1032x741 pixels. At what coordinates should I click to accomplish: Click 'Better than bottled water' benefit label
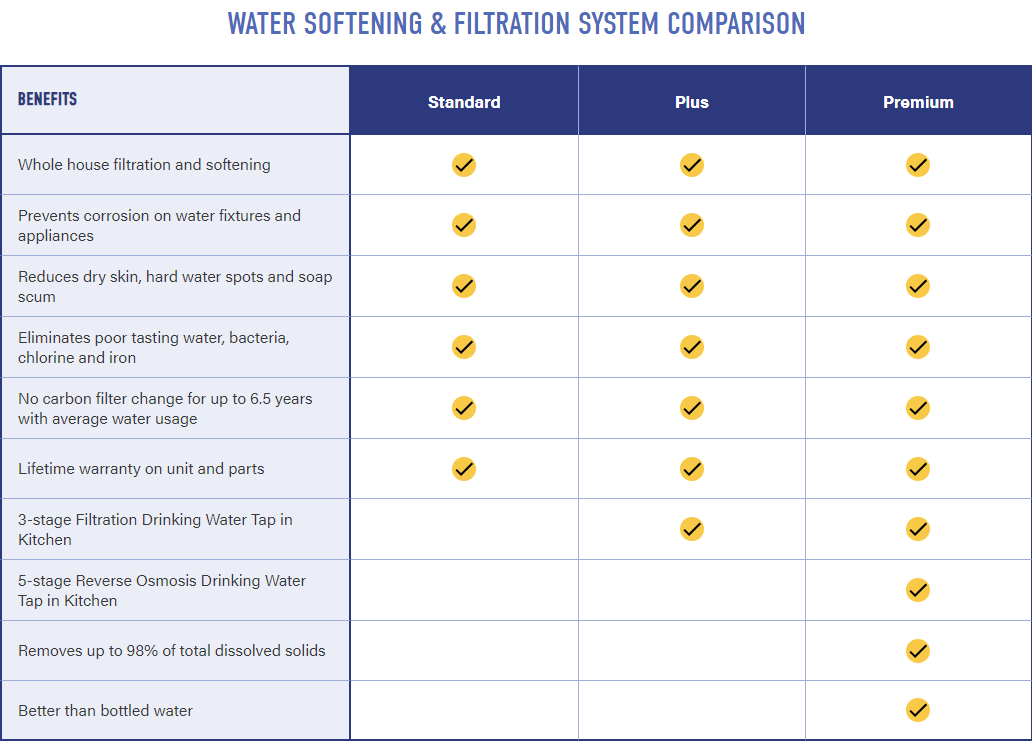pos(105,711)
